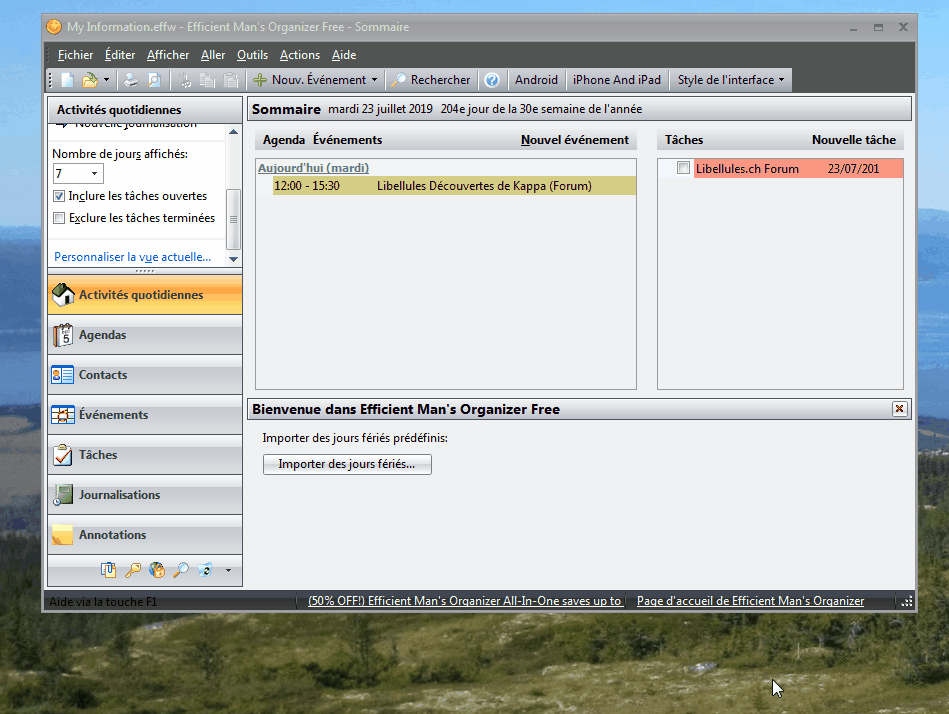This screenshot has height=714, width=949.
Task: Click the Aujourd'hui (mardi) link
Action: (x=314, y=168)
